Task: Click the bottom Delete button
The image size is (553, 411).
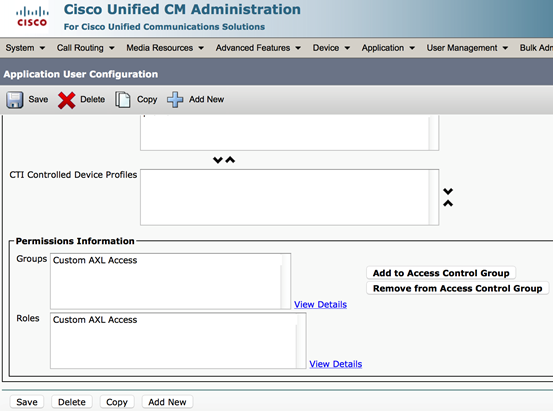Action: 72,402
